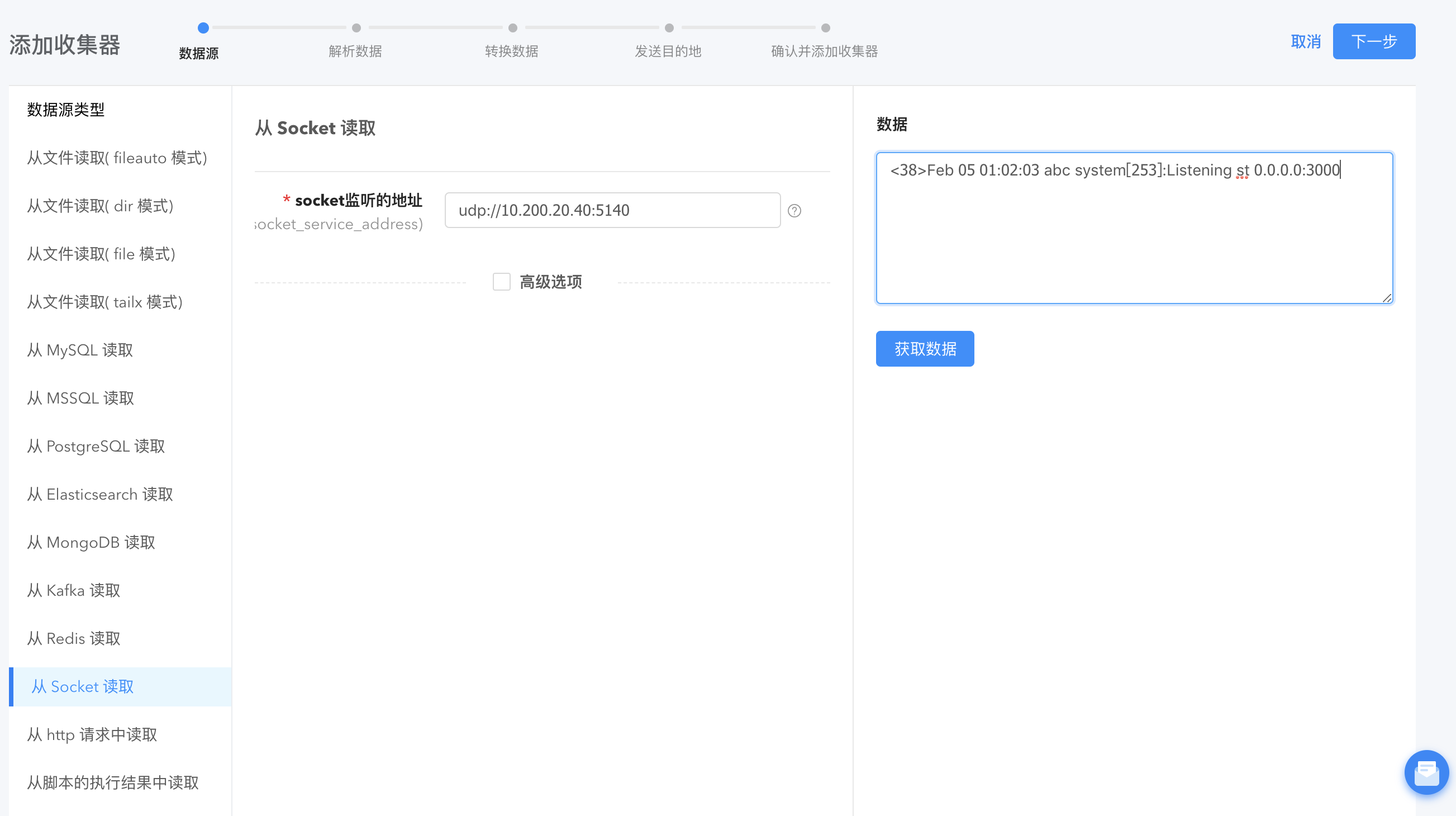Select 从文件读取( dir 模式) data source

(x=120, y=206)
